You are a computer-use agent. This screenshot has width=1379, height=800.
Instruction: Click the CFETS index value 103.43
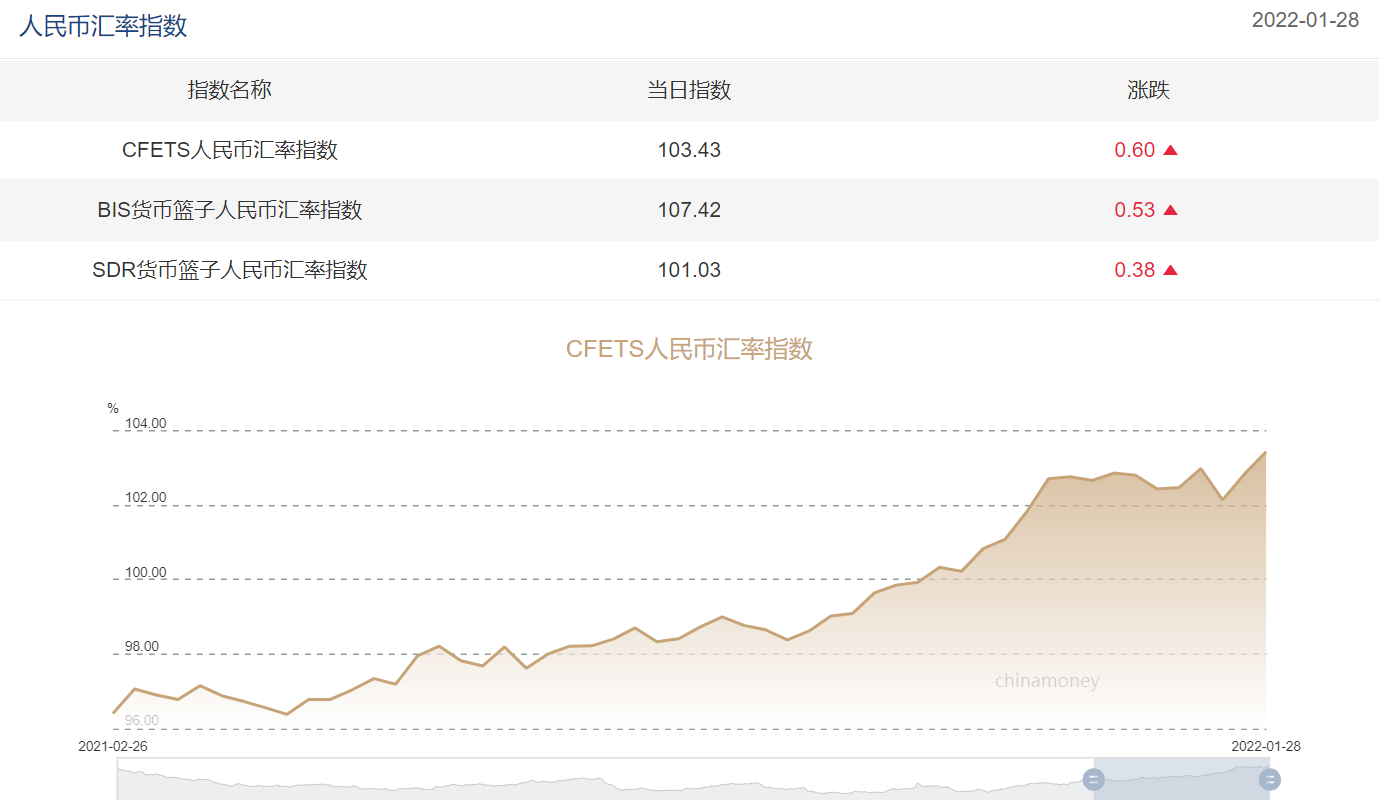tap(689, 150)
